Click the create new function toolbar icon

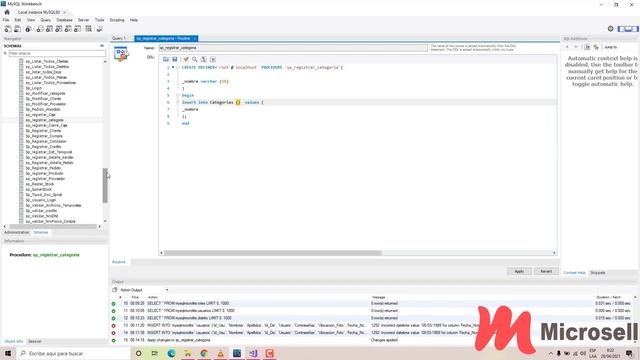pos(77,29)
